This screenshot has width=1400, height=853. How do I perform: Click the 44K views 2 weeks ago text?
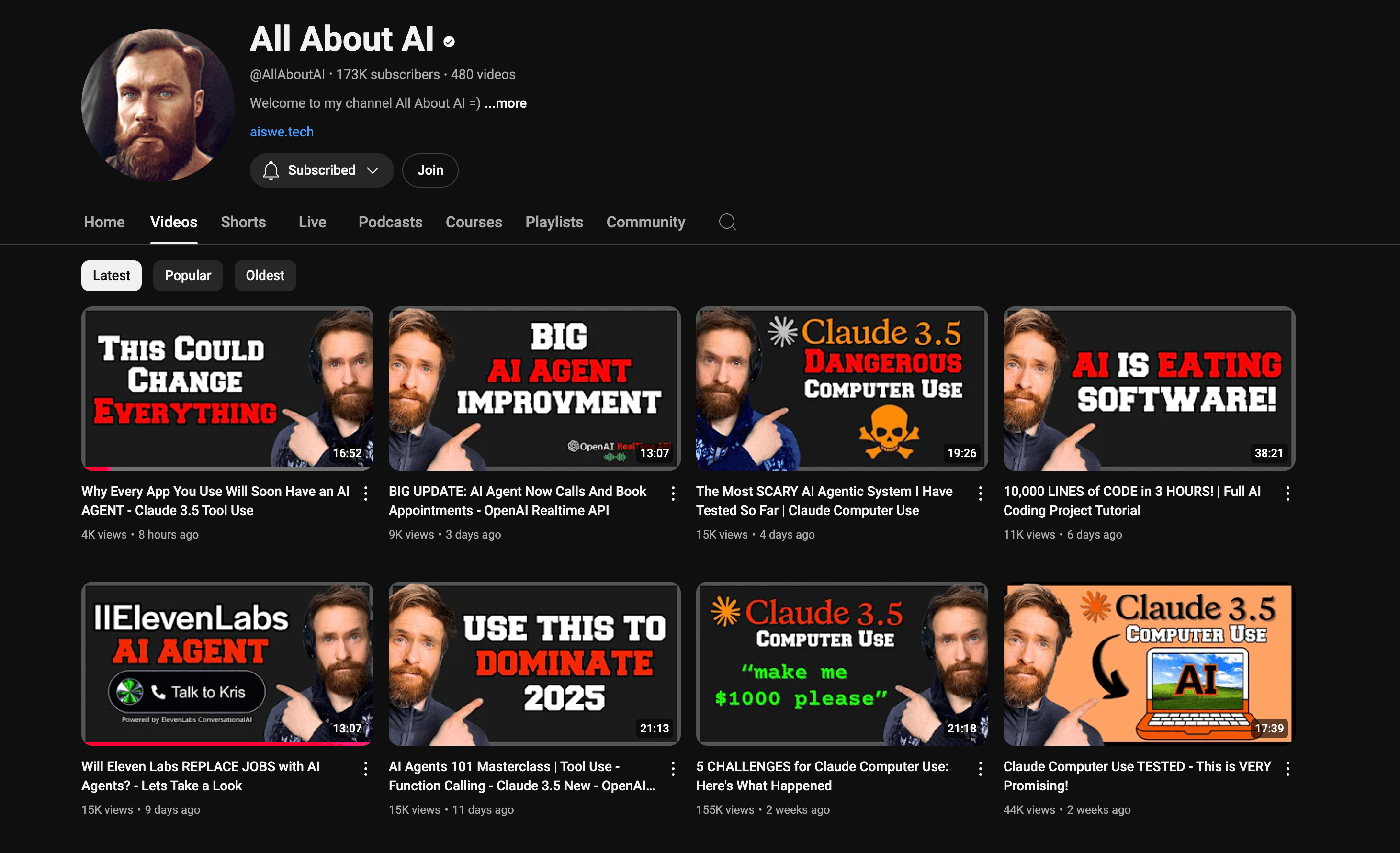click(x=1067, y=810)
